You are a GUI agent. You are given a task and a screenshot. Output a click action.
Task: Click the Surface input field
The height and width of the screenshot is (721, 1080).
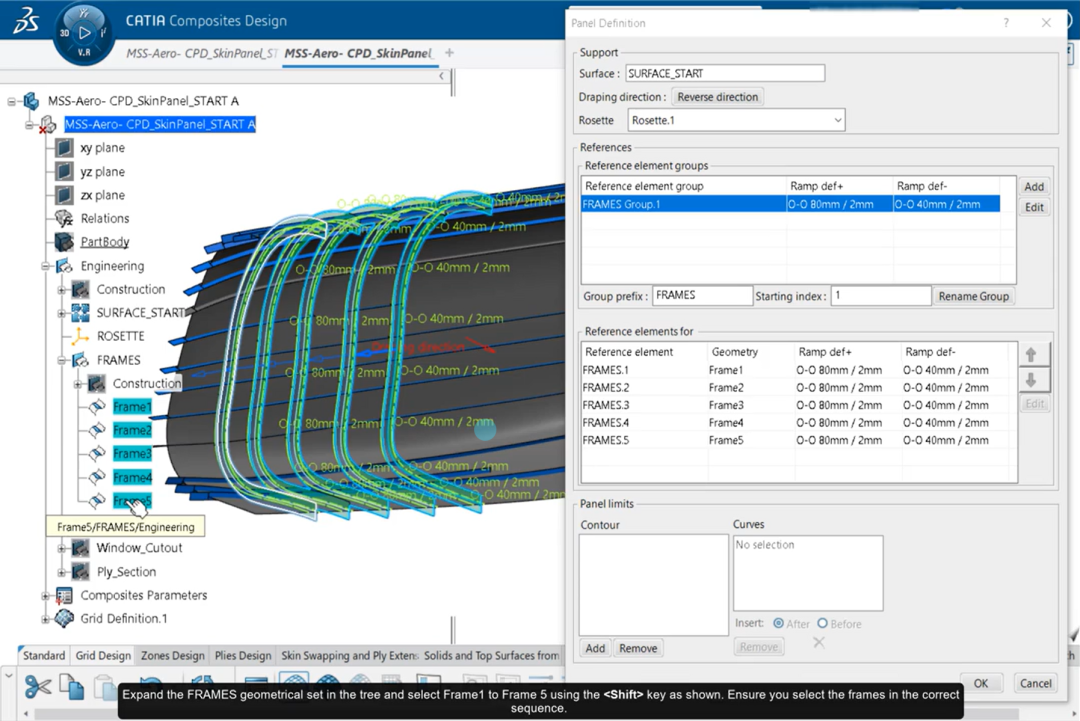(x=725, y=73)
